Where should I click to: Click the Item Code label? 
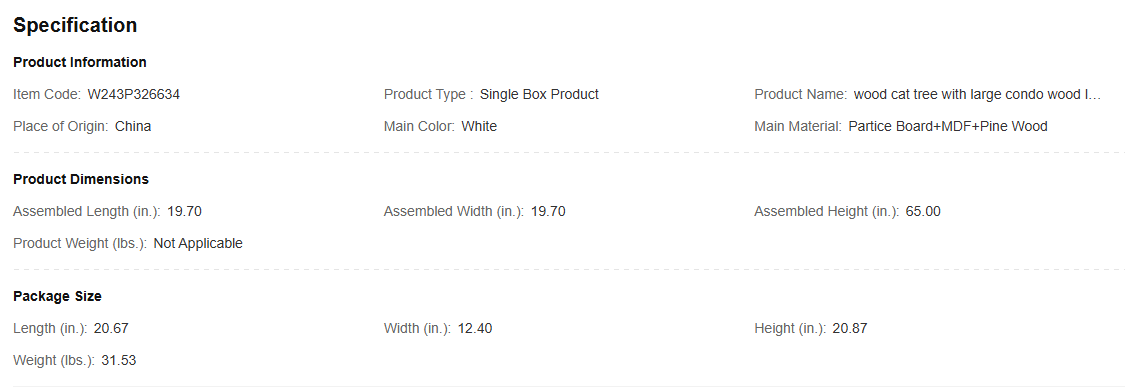[47, 95]
